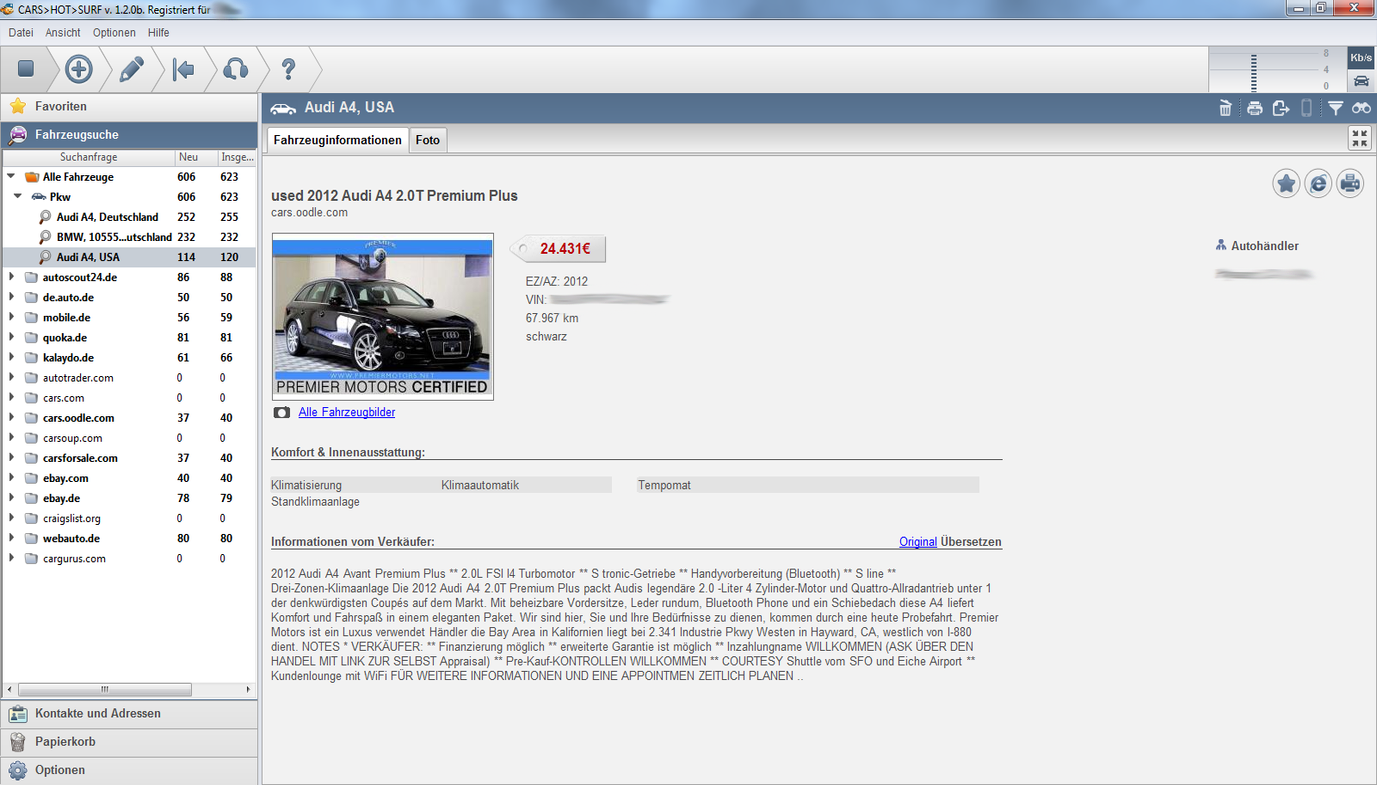Click the right scroll arrow under the tree

pyautogui.click(x=248, y=690)
